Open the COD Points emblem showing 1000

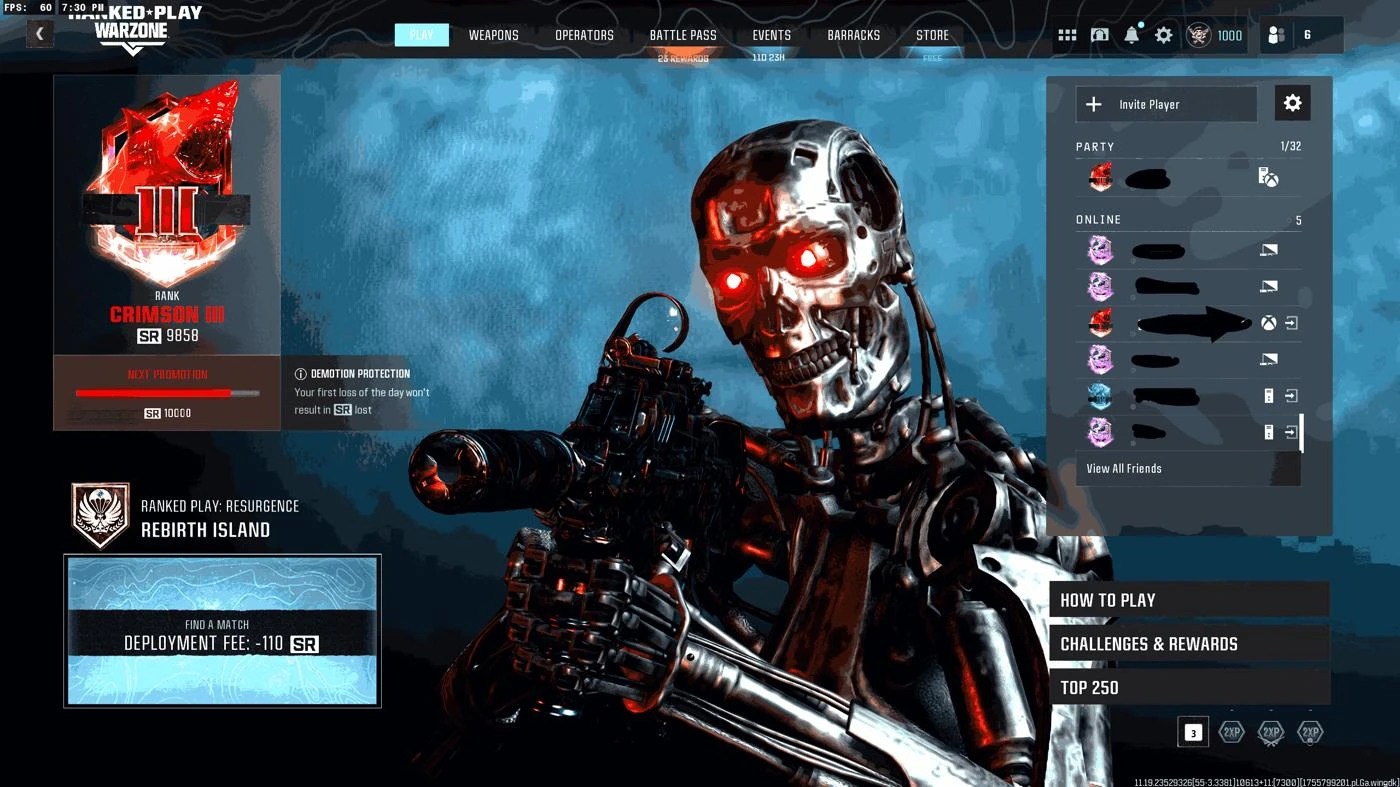1198,35
